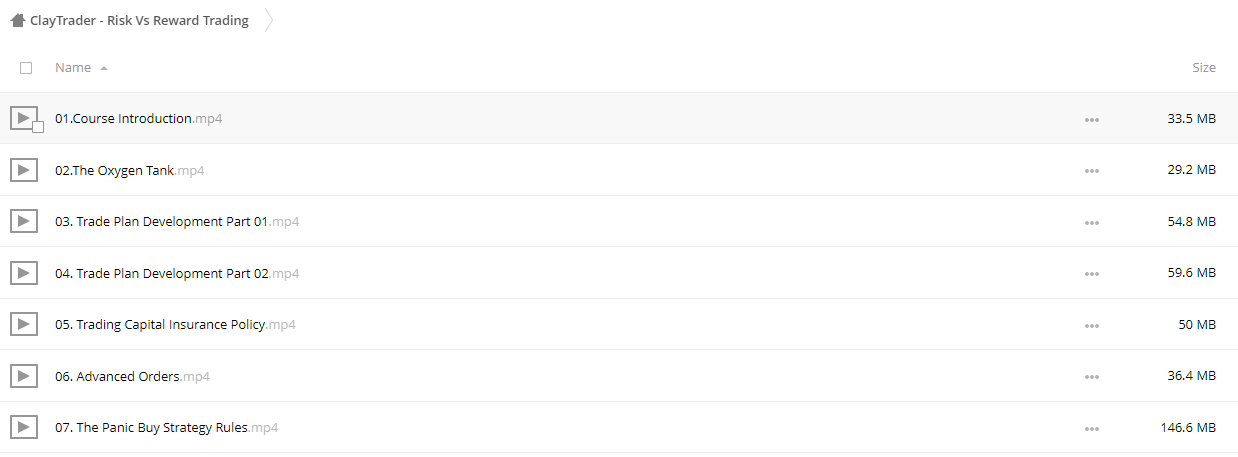This screenshot has height=457, width=1238.
Task: Open 05. Trading Capital Insurance Policy.mp4
Action: 175,324
